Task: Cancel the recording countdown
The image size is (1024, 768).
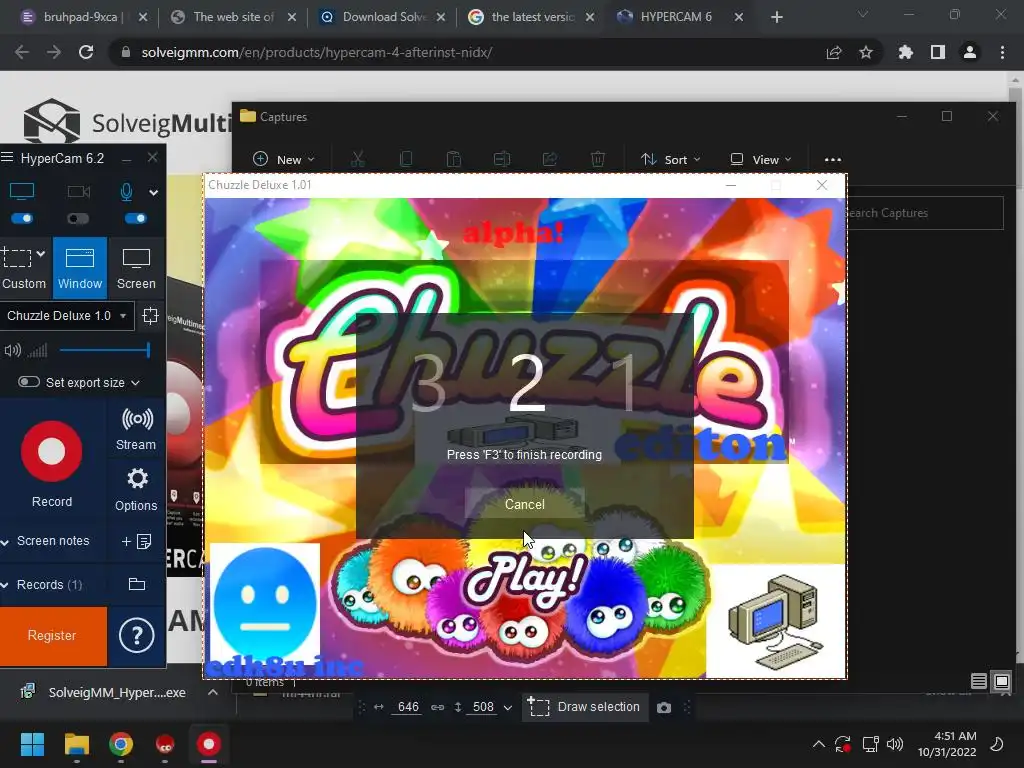Action: pos(524,504)
